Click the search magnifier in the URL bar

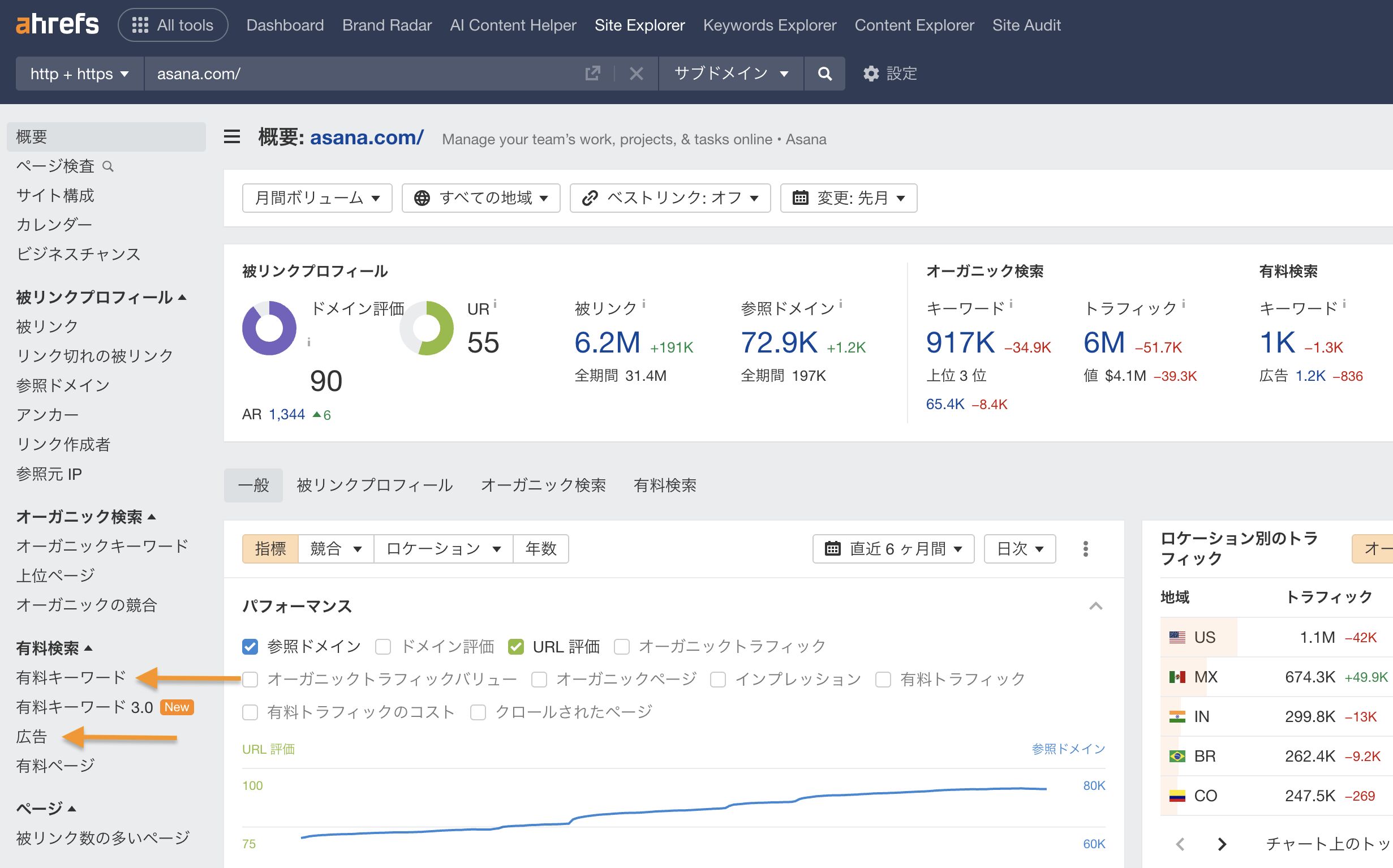point(825,74)
